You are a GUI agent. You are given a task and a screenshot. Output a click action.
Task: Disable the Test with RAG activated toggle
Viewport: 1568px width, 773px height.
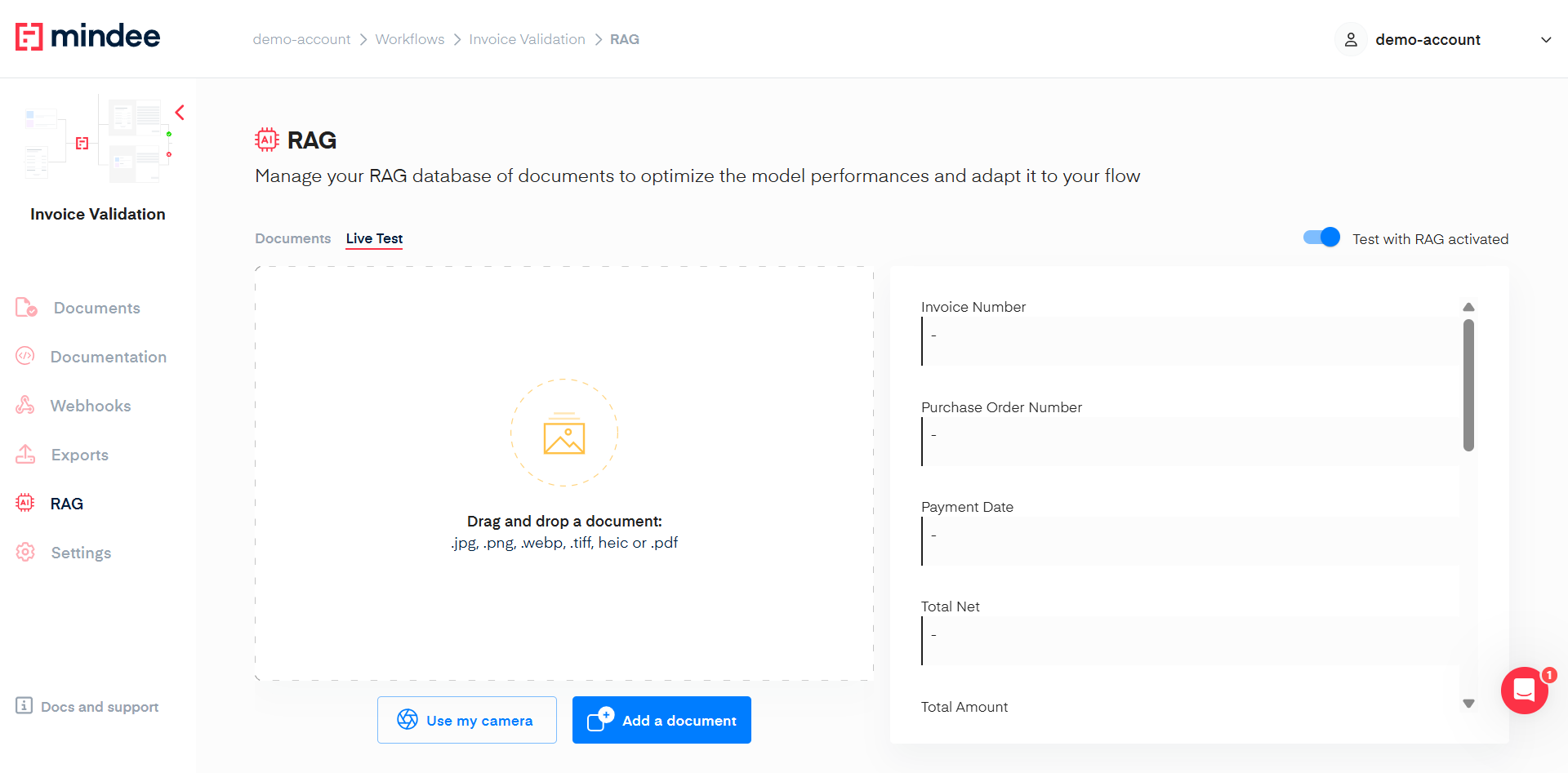(1321, 238)
